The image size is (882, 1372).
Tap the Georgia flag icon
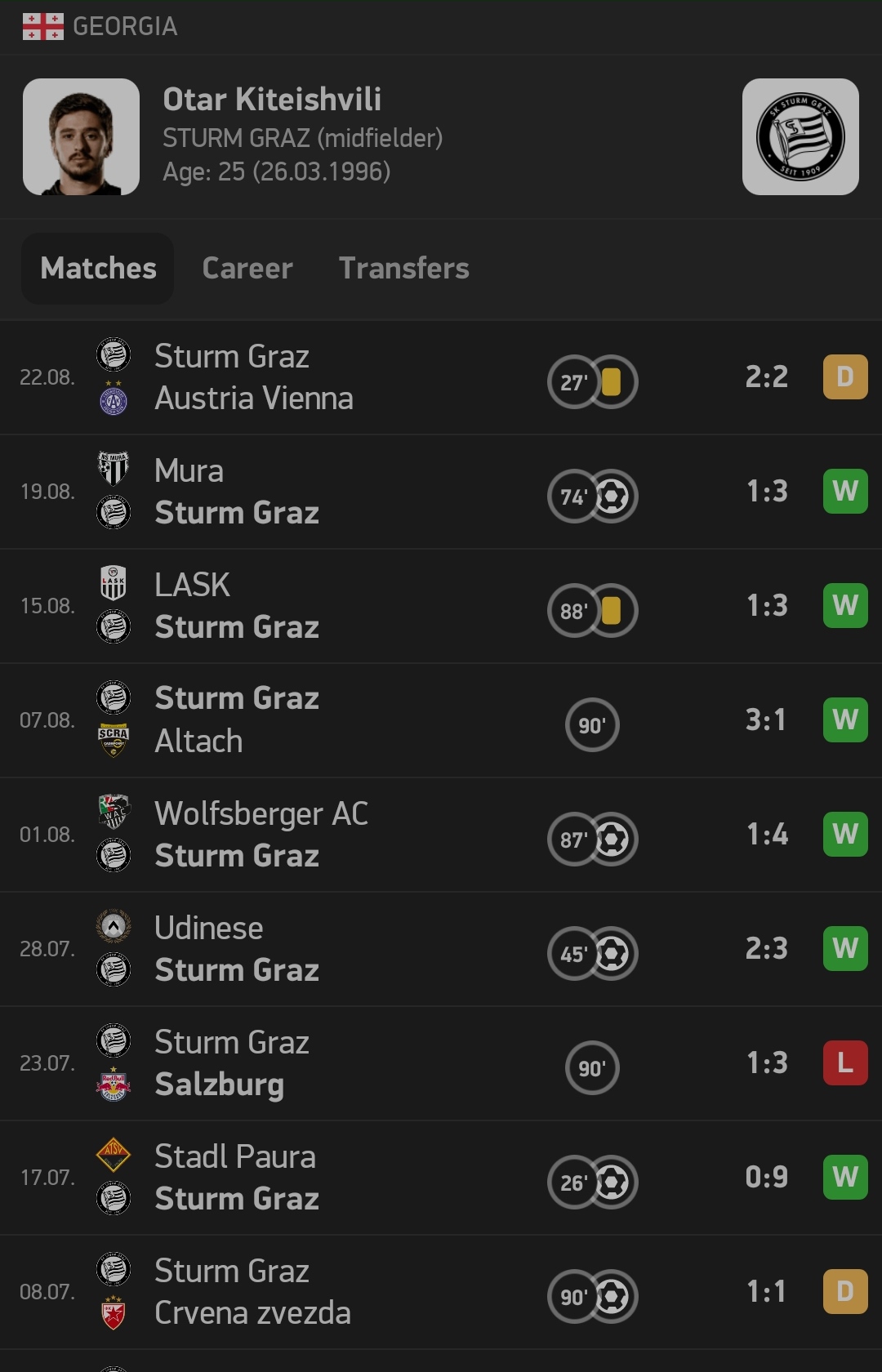[42, 26]
